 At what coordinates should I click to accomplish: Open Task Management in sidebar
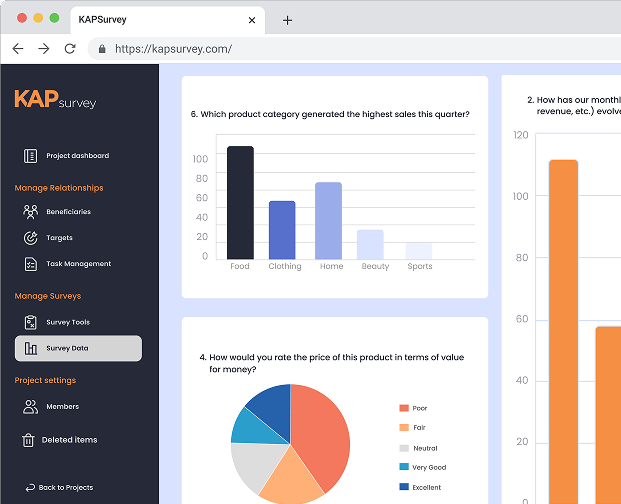(x=68, y=264)
